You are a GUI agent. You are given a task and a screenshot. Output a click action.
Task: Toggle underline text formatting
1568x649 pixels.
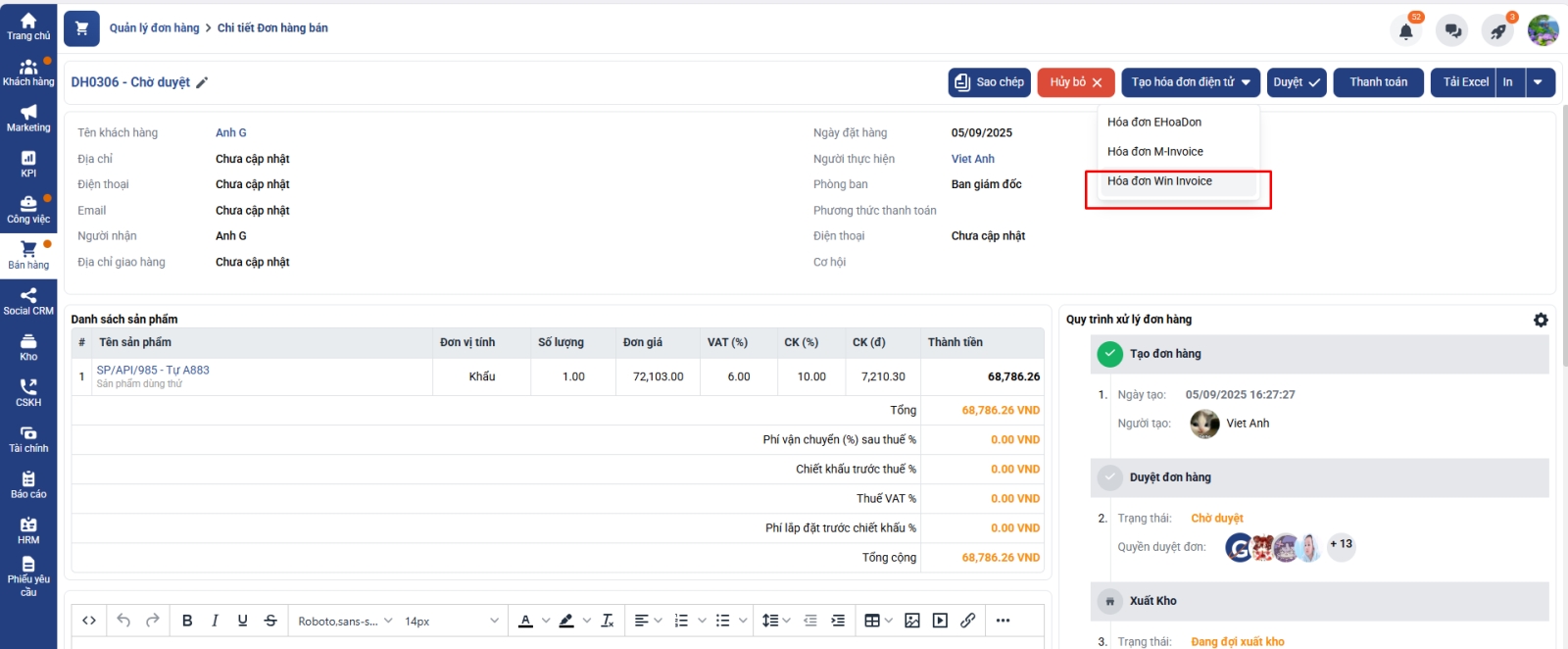point(242,621)
